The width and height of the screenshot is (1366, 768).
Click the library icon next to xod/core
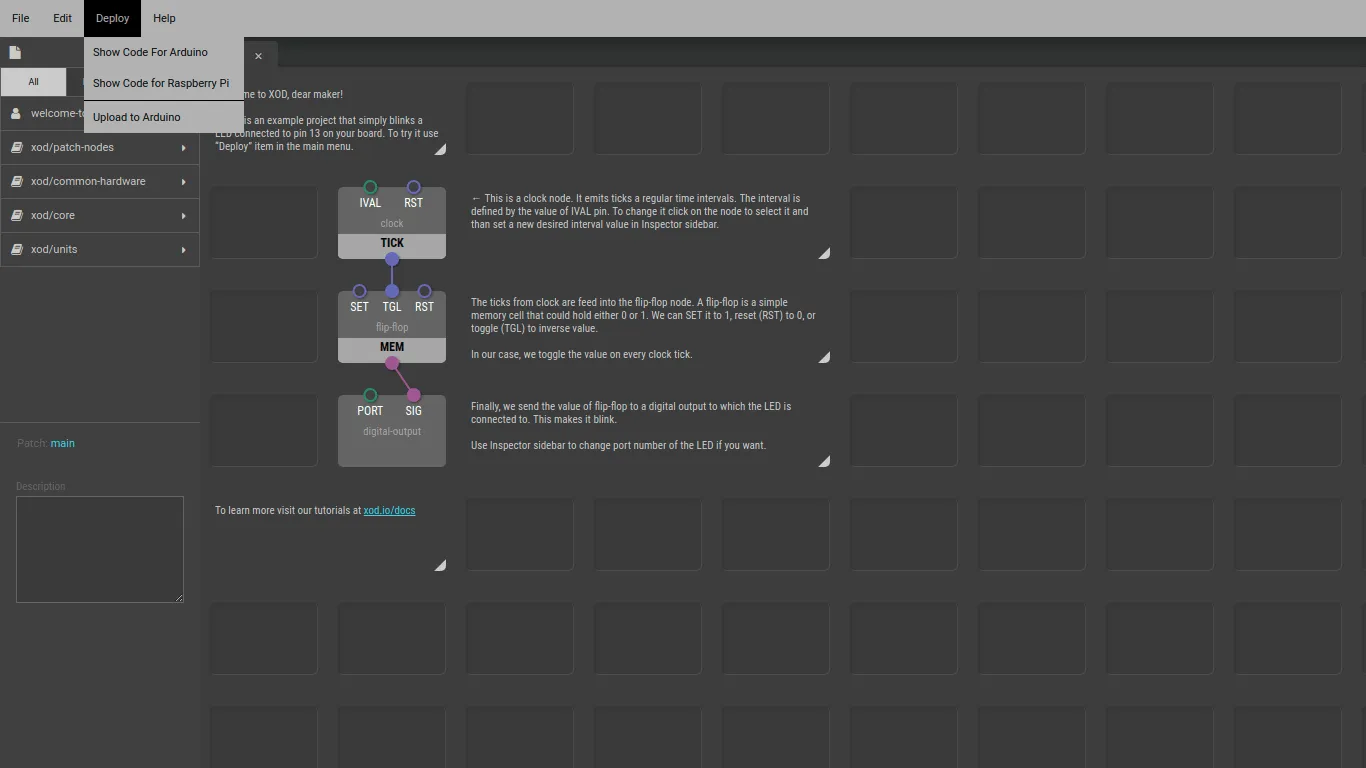pos(14,215)
